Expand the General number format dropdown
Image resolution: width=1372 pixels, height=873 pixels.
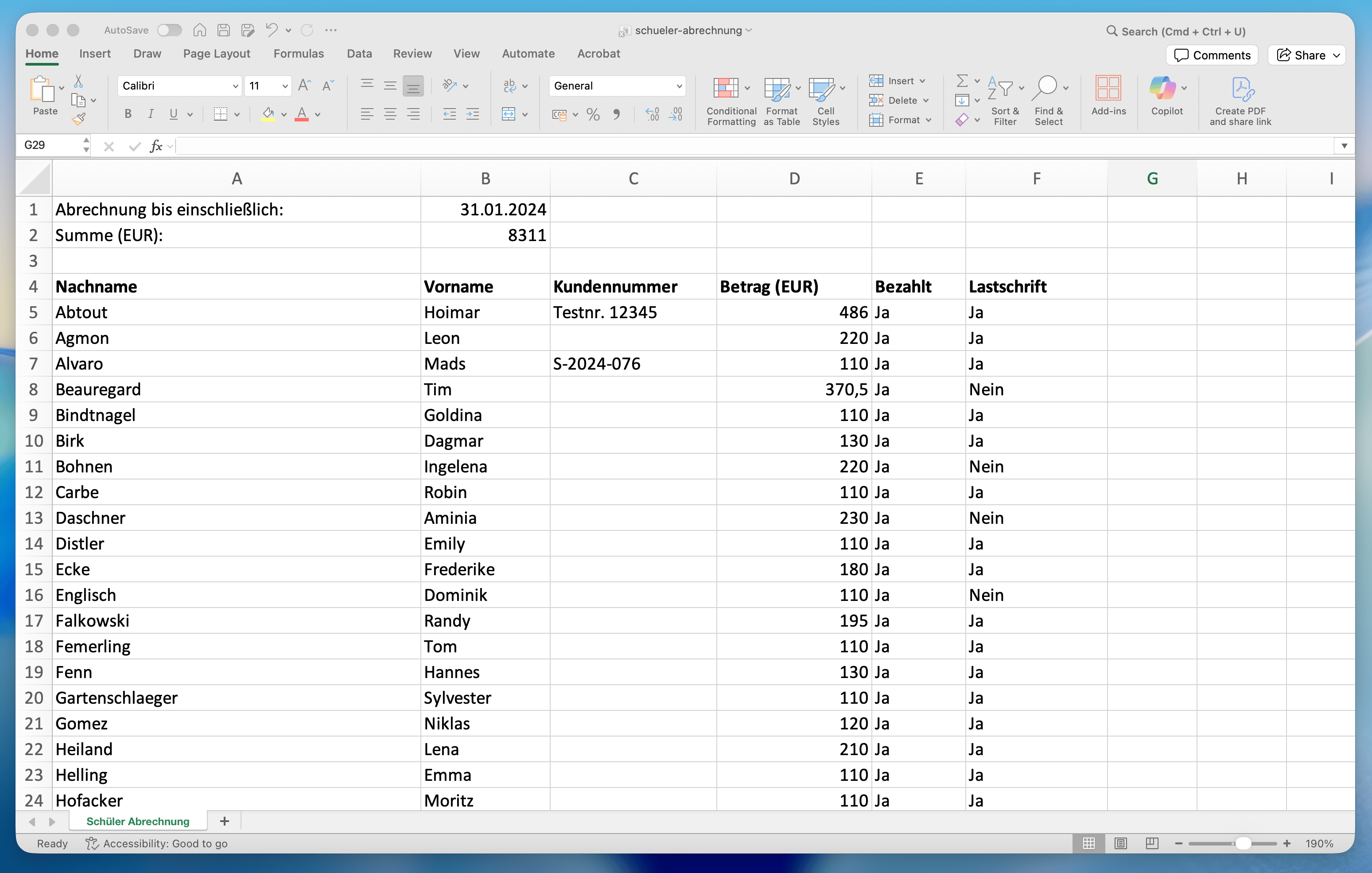pyautogui.click(x=679, y=86)
